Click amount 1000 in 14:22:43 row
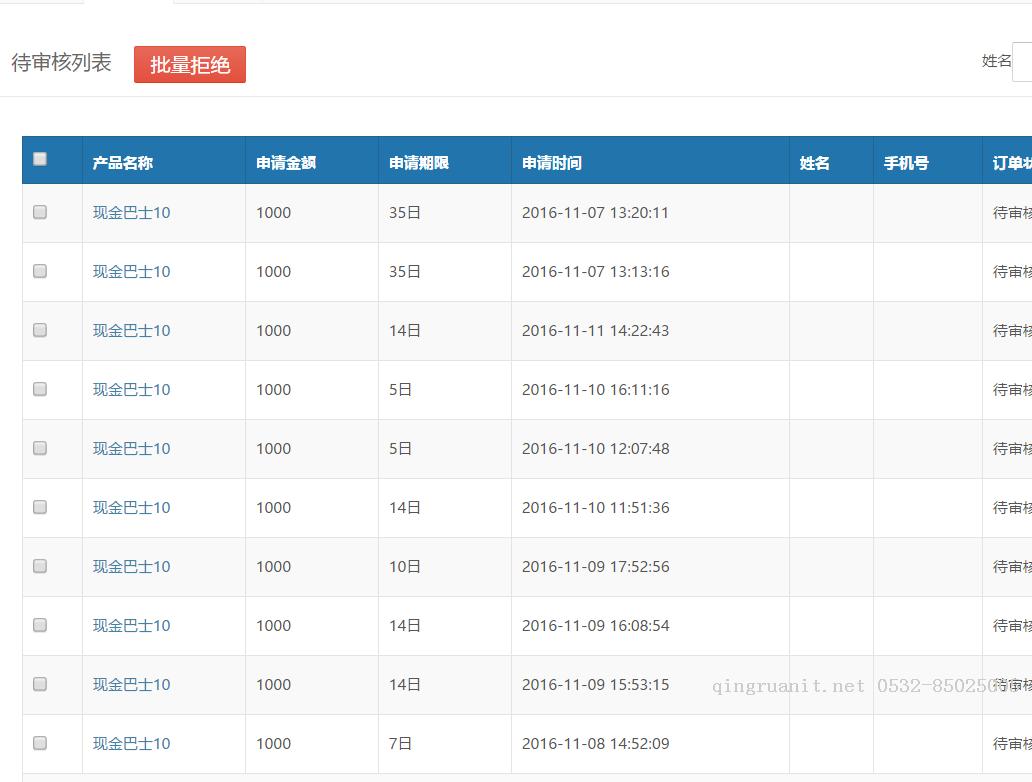The image size is (1032, 782). pos(273,330)
